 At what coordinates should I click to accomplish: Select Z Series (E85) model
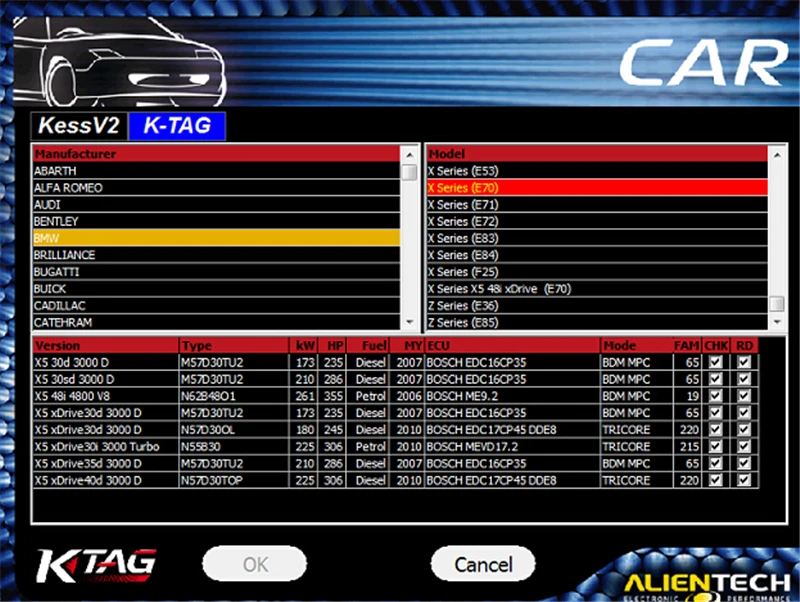[x=597, y=322]
